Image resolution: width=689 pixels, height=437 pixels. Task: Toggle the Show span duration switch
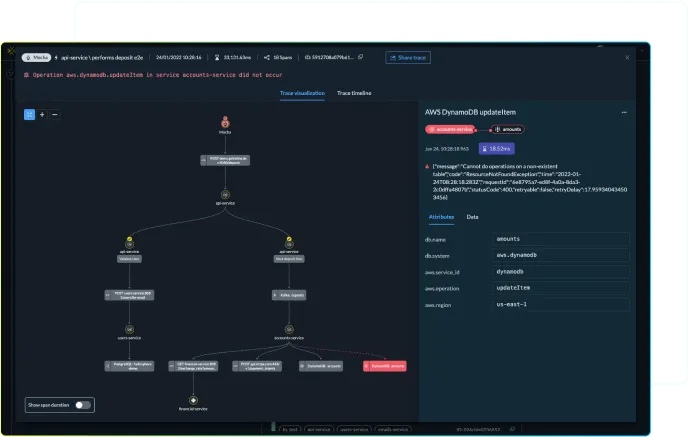83,405
